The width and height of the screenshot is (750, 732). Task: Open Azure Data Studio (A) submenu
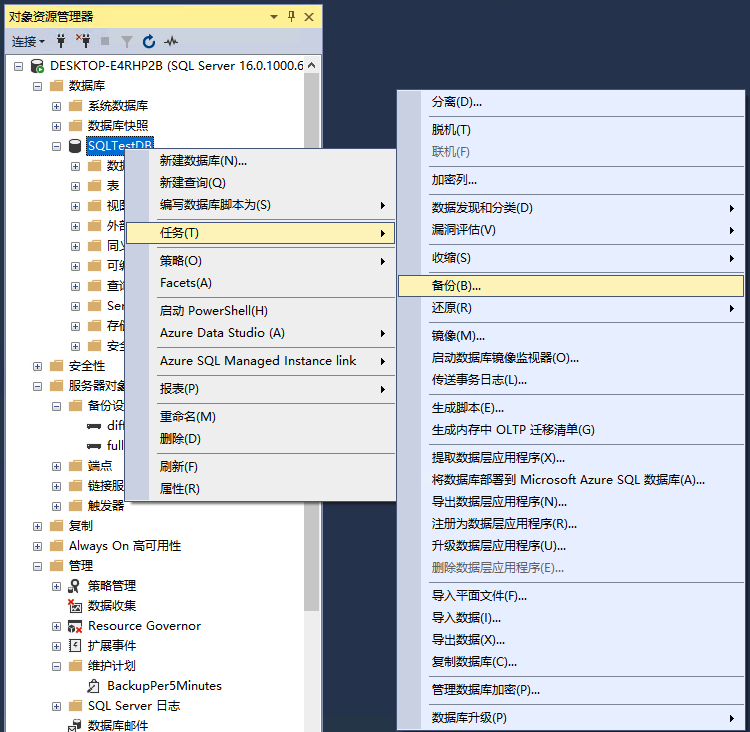point(261,333)
